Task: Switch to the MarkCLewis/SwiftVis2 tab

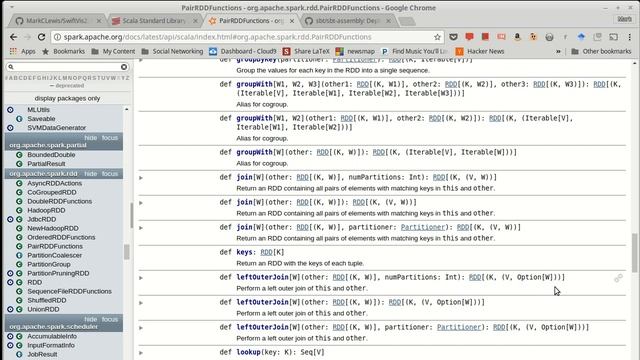Action: click(x=57, y=20)
